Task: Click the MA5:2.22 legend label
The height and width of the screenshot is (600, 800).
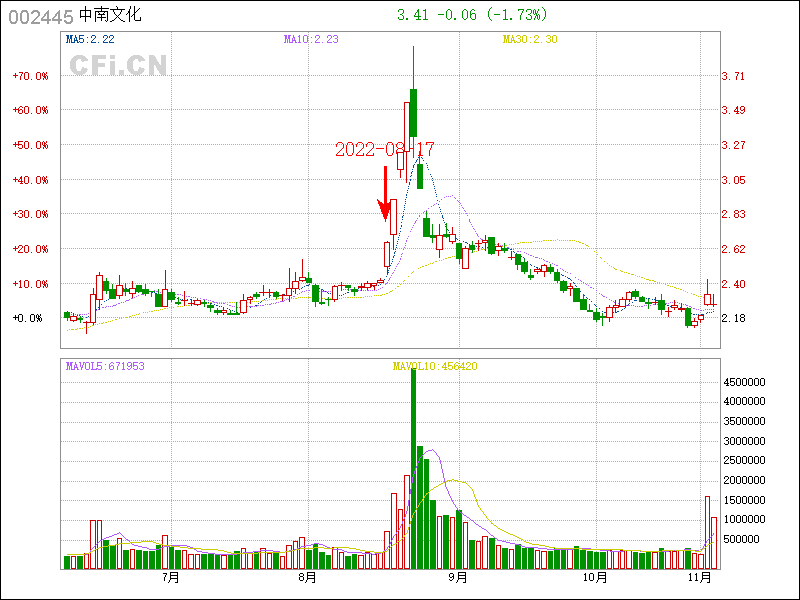Action: (90, 39)
